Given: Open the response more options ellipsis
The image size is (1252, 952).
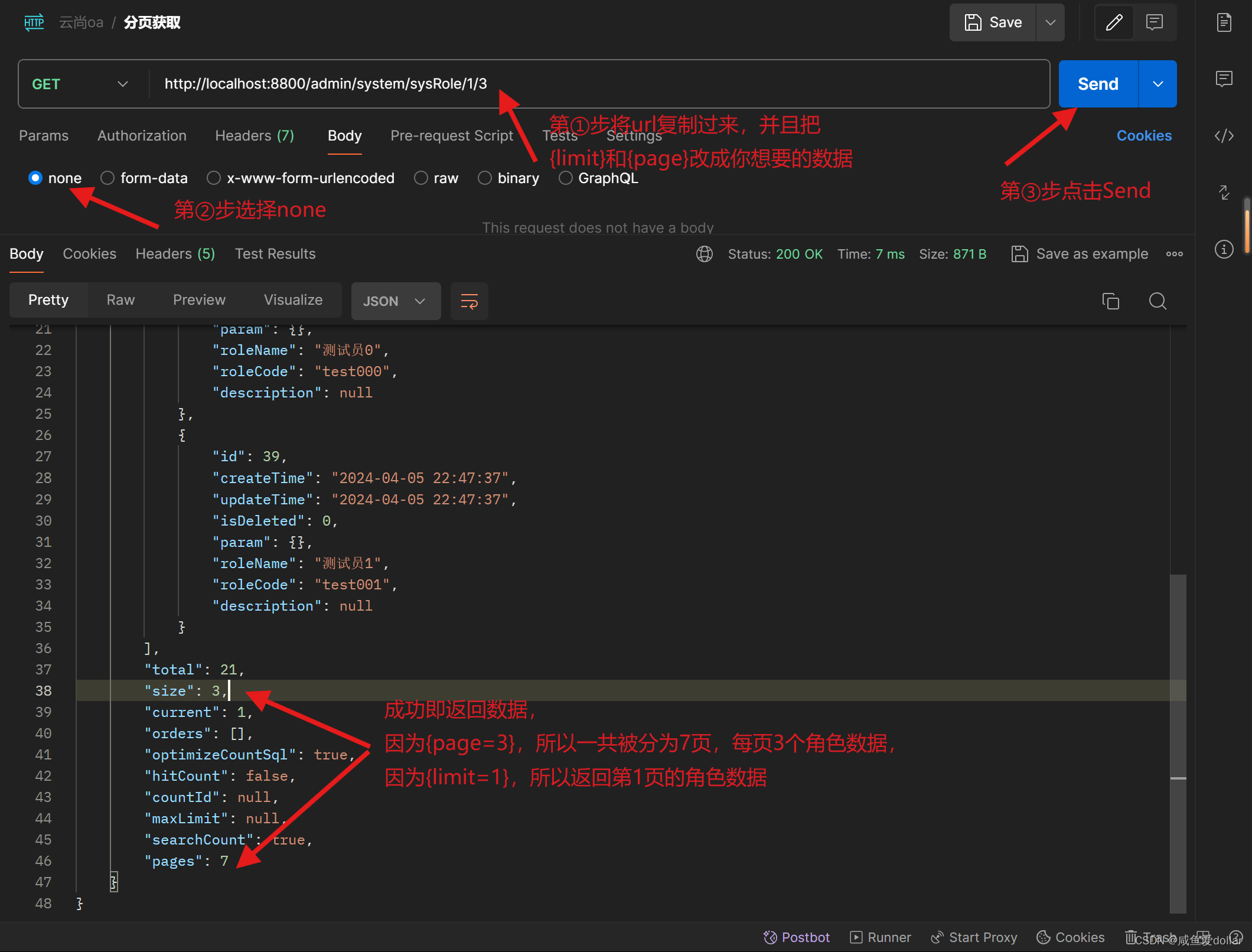Looking at the screenshot, I should [1174, 254].
